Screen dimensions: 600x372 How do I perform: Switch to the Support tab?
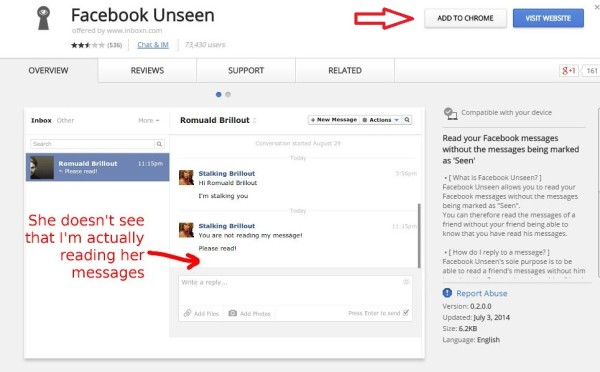(x=246, y=70)
